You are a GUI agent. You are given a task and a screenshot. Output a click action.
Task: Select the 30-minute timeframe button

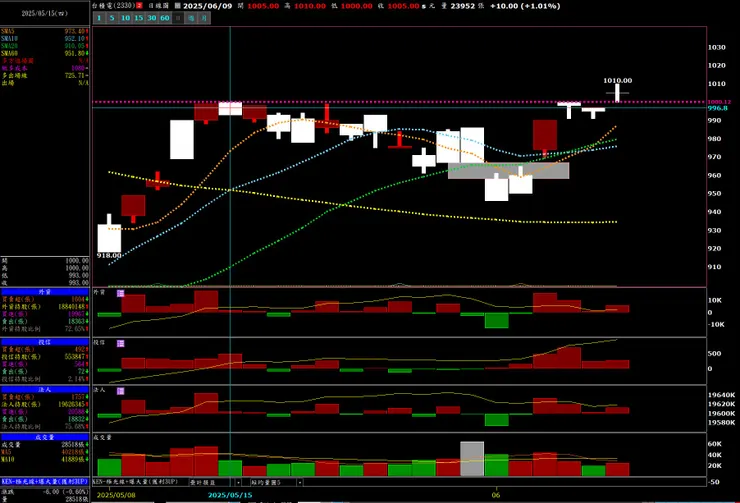151,18
